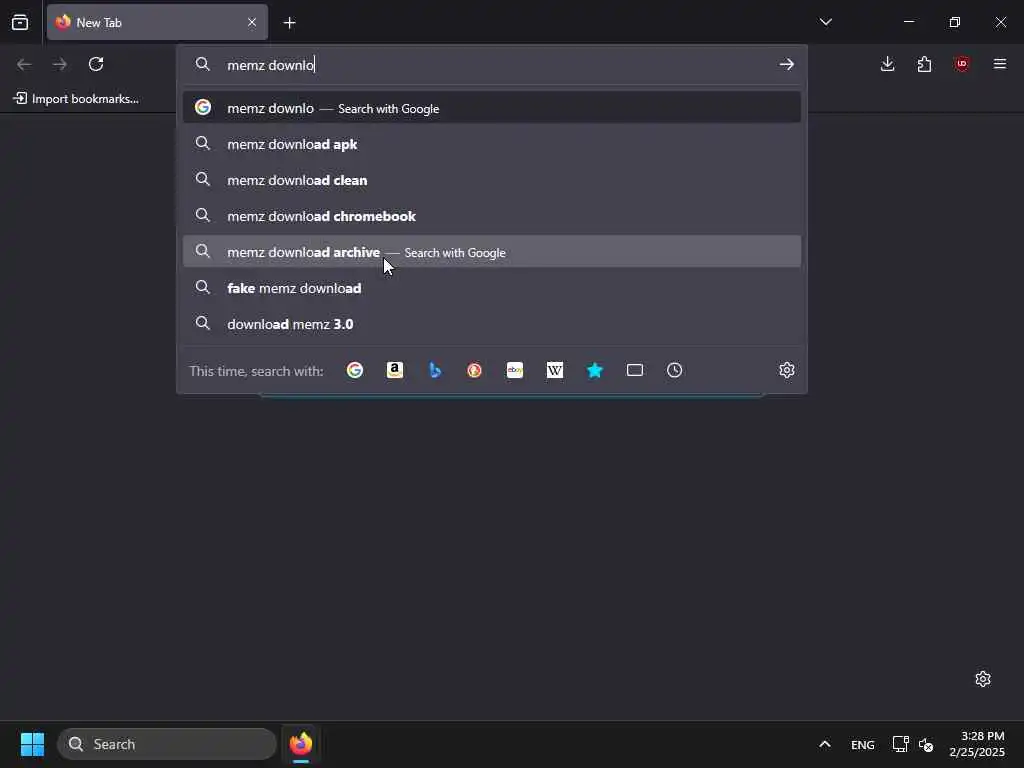Open new tab page personalize gear
This screenshot has height=768, width=1024.
(x=983, y=679)
